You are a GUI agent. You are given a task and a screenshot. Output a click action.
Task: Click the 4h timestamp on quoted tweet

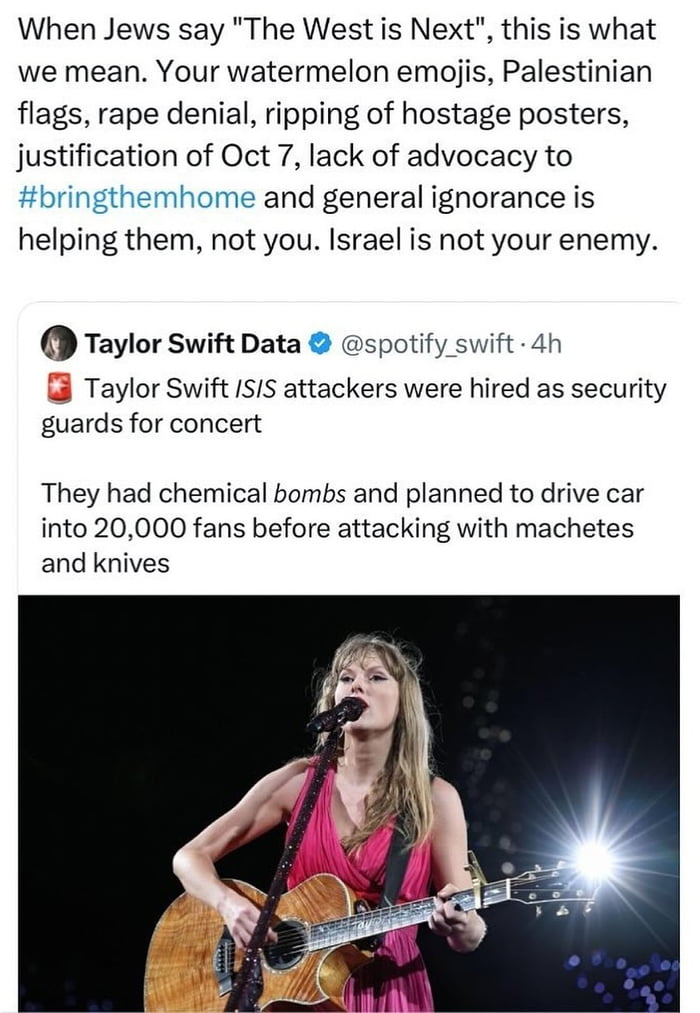[545, 345]
